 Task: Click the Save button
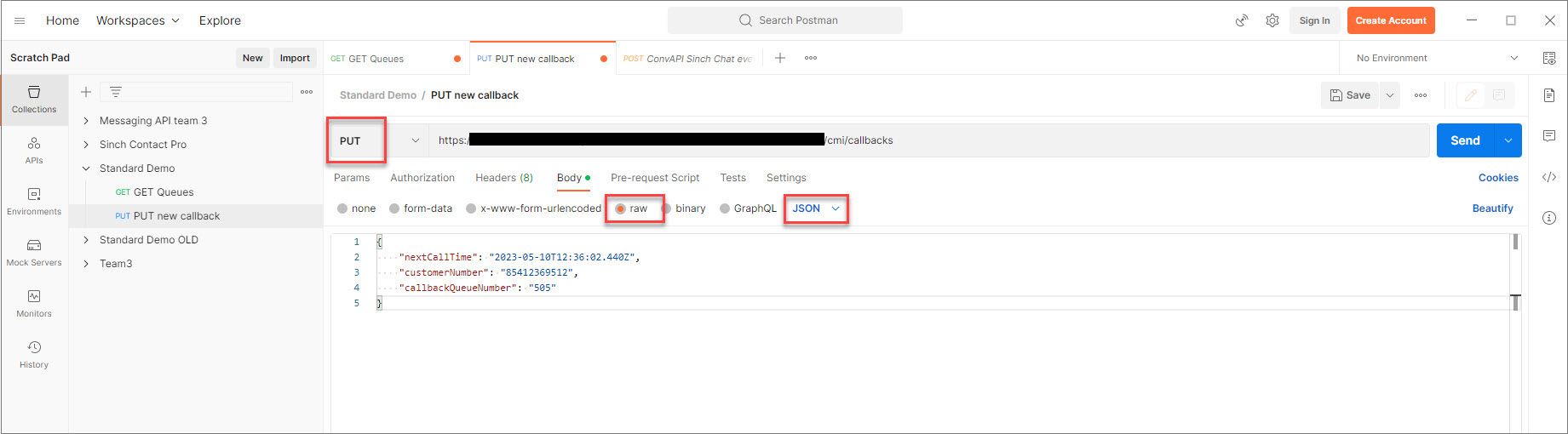[1351, 95]
